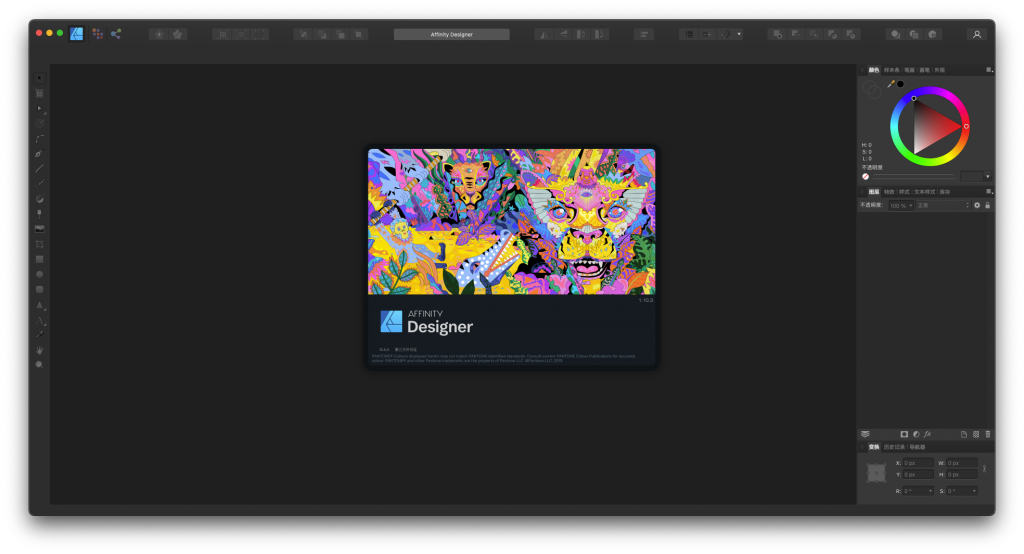Set no colour with the red-slash button

[865, 177]
